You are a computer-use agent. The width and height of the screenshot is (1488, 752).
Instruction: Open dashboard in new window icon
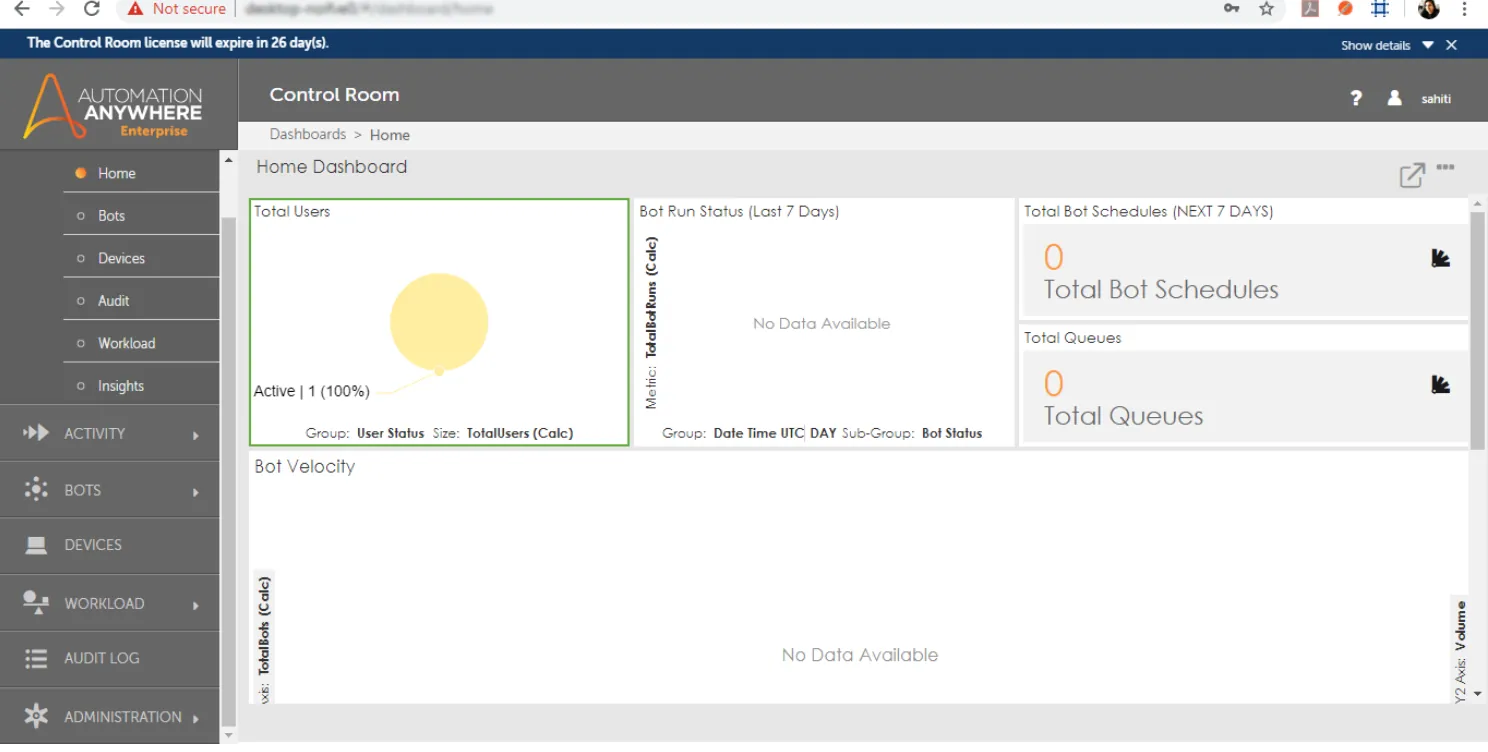pyautogui.click(x=1412, y=175)
